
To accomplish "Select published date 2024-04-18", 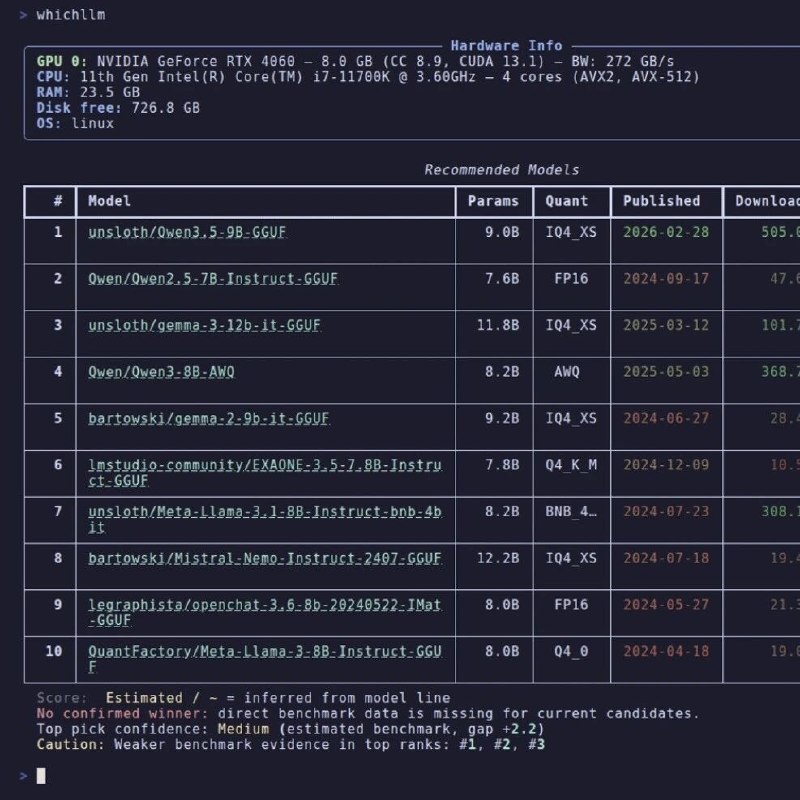I will [x=666, y=652].
